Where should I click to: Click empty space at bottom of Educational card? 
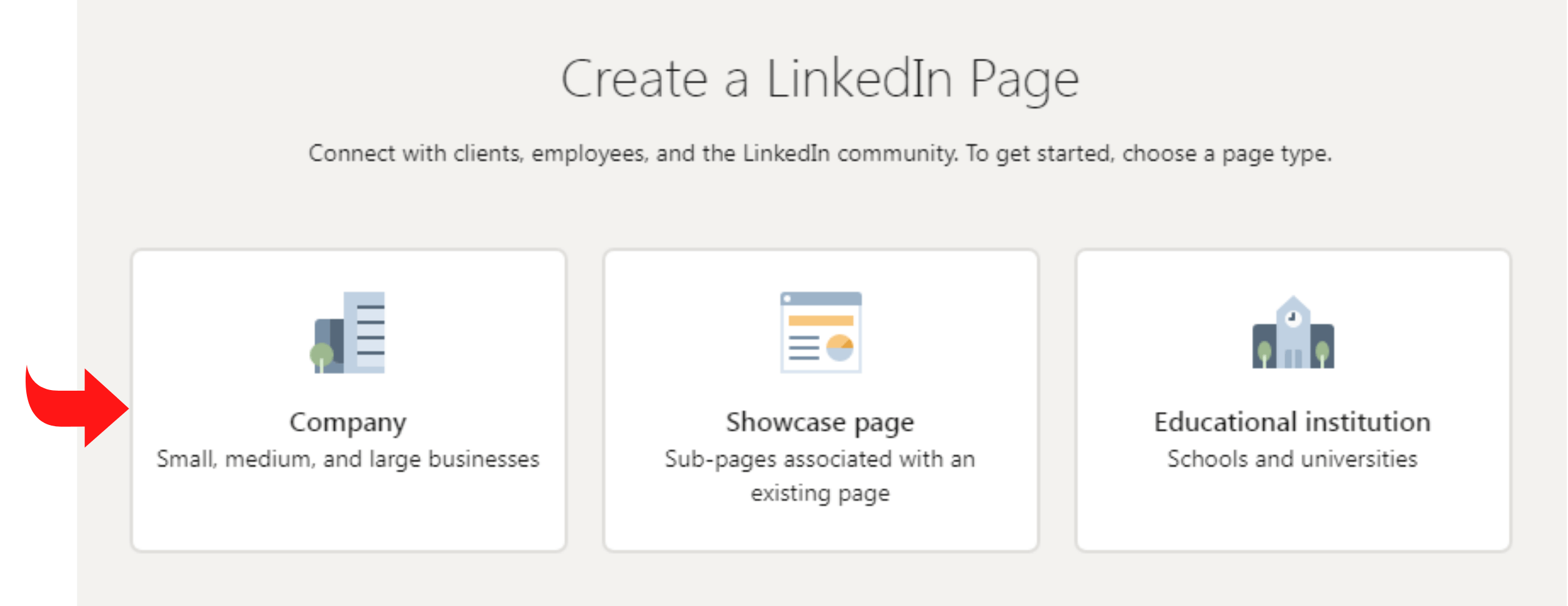[x=1292, y=518]
